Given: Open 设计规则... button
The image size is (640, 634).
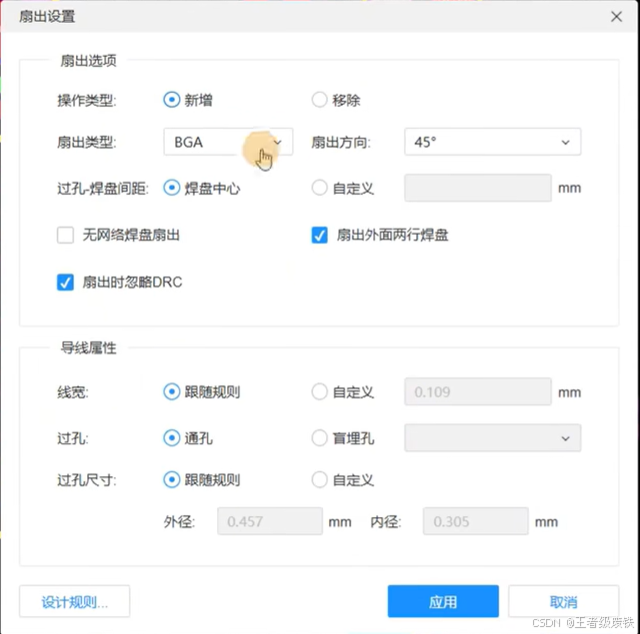Looking at the screenshot, I should 75,601.
